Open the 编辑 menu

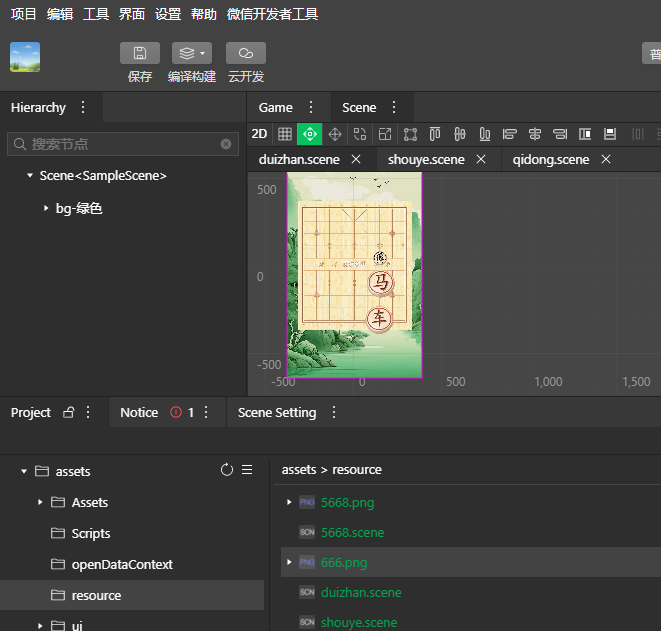tap(60, 14)
